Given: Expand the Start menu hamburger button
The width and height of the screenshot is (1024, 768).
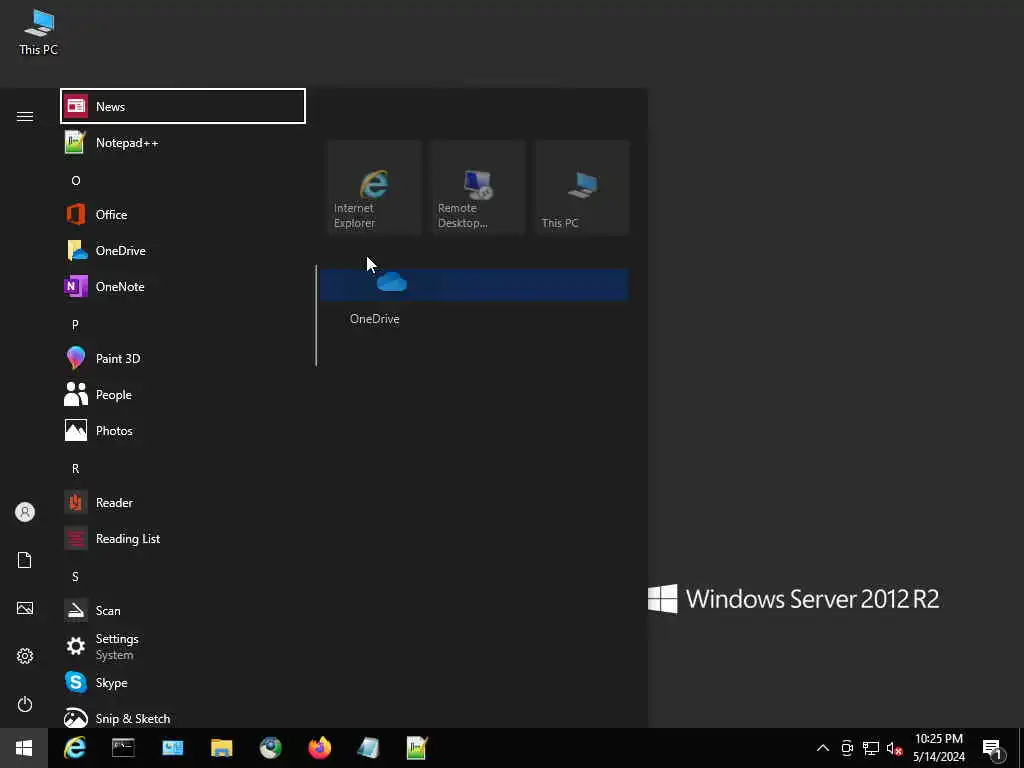Looking at the screenshot, I should click(25, 116).
